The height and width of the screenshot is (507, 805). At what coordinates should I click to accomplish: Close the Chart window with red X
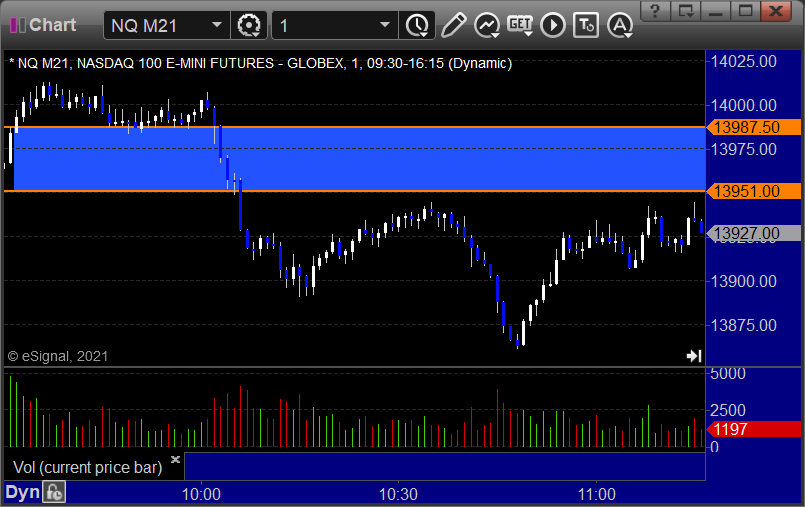click(776, 11)
